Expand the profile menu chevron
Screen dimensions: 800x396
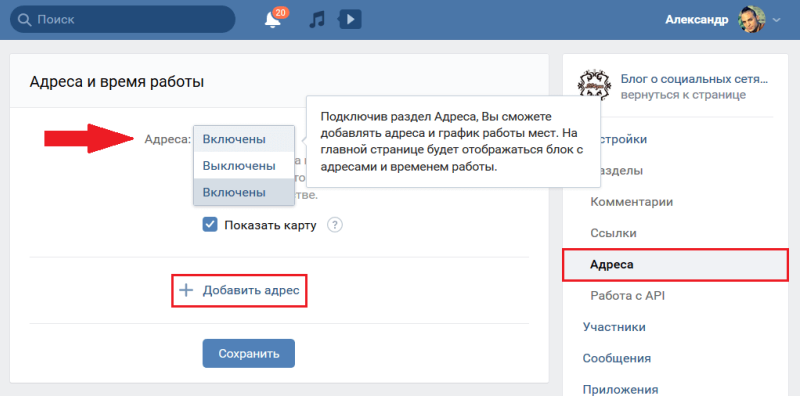pos(777,20)
